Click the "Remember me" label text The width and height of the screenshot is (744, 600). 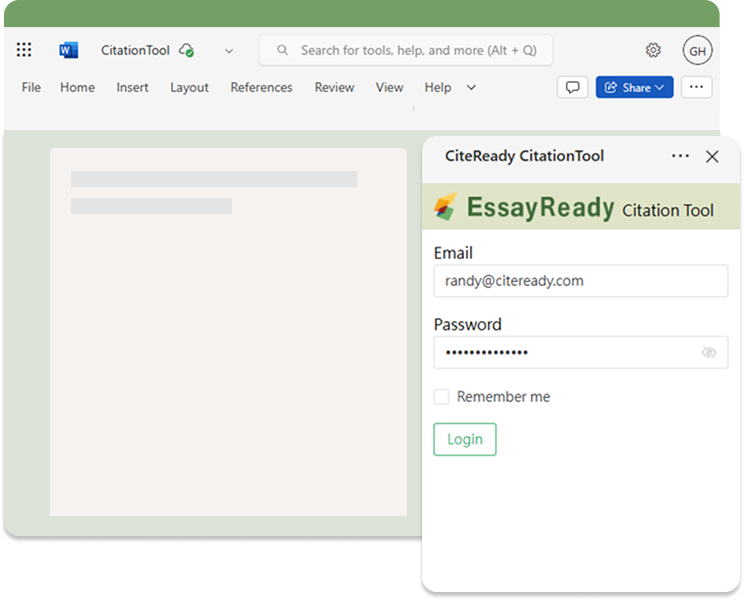[x=503, y=397]
